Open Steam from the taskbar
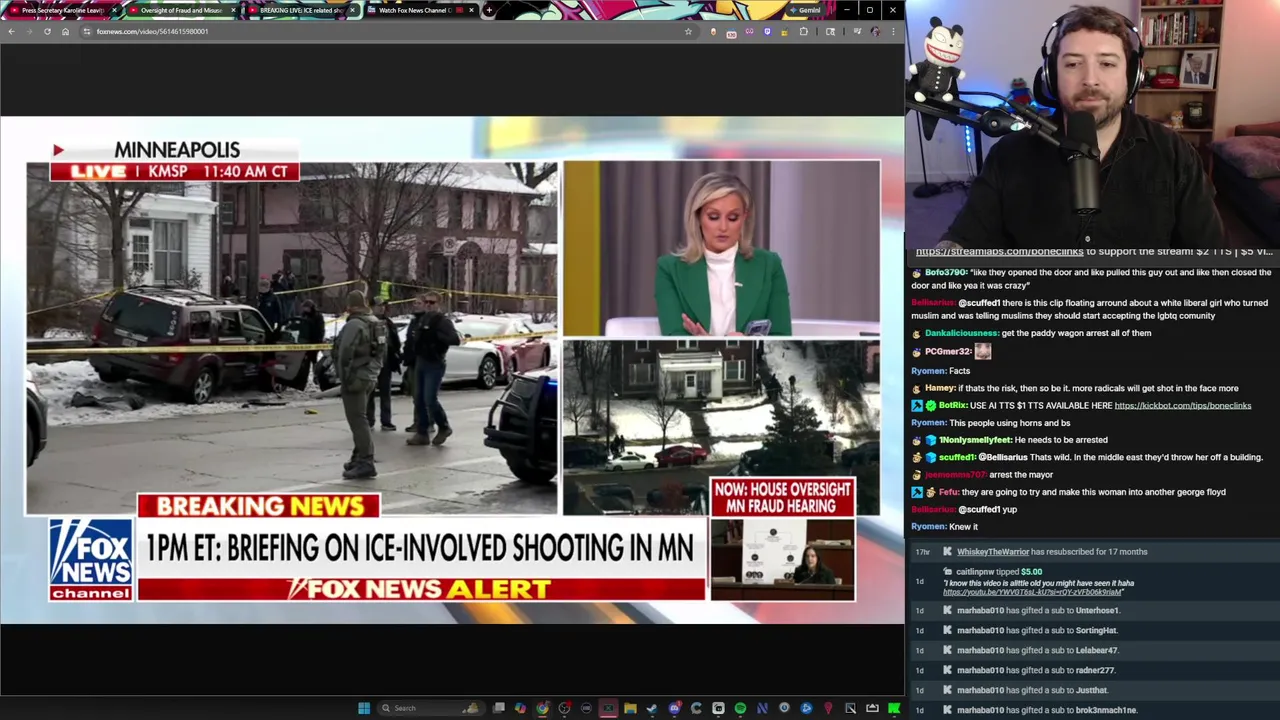Viewport: 1280px width, 720px height. pos(652,708)
